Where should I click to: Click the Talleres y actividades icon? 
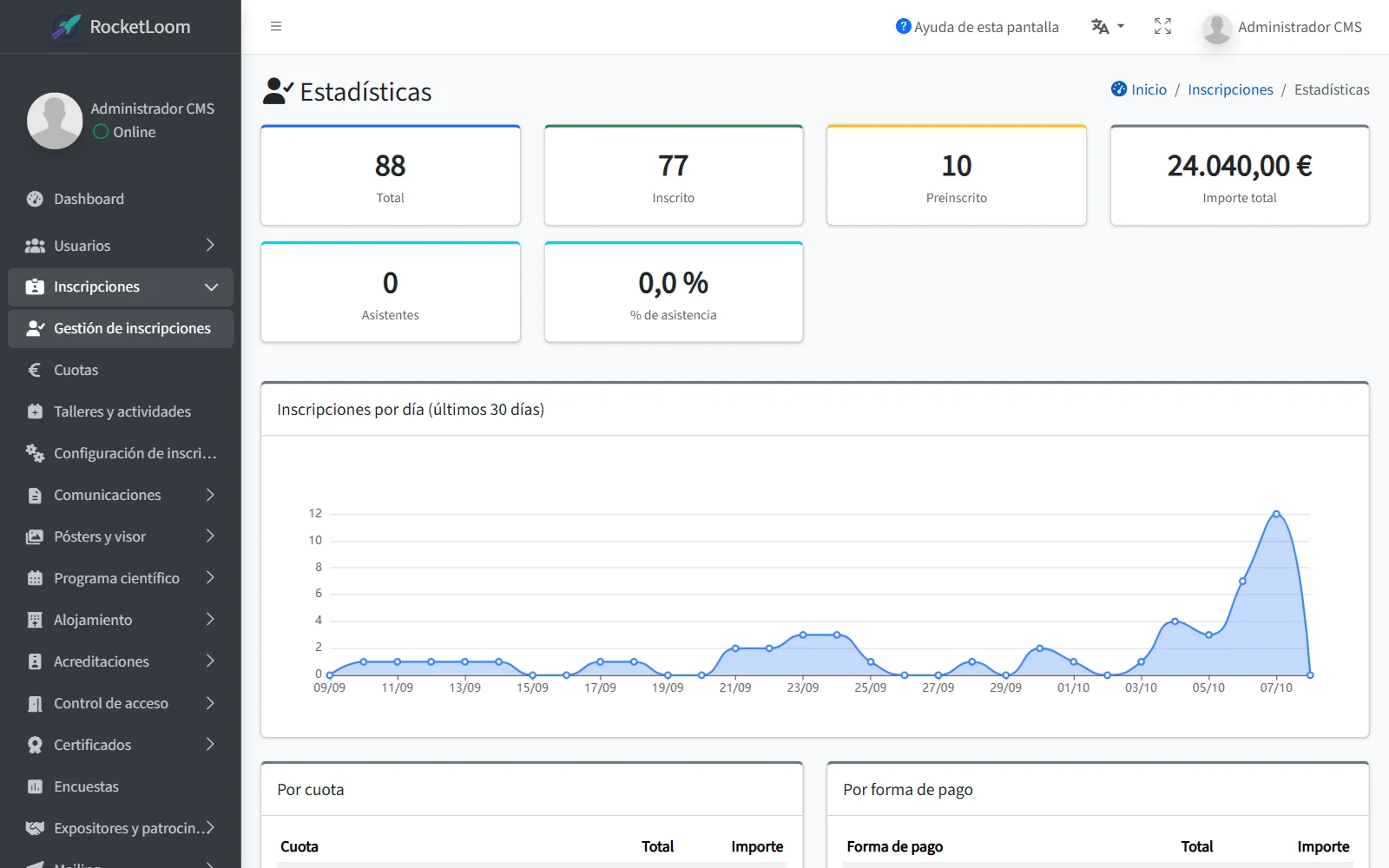point(35,411)
